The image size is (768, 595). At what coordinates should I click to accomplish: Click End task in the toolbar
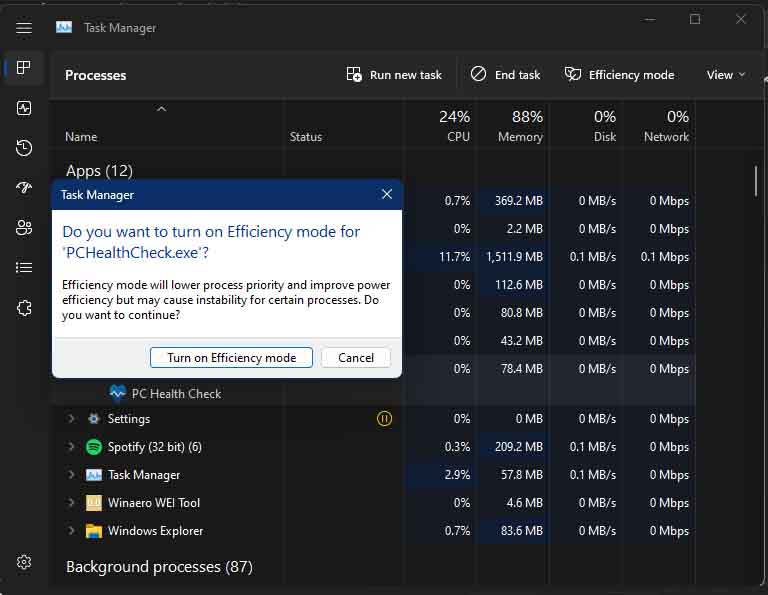pyautogui.click(x=505, y=75)
